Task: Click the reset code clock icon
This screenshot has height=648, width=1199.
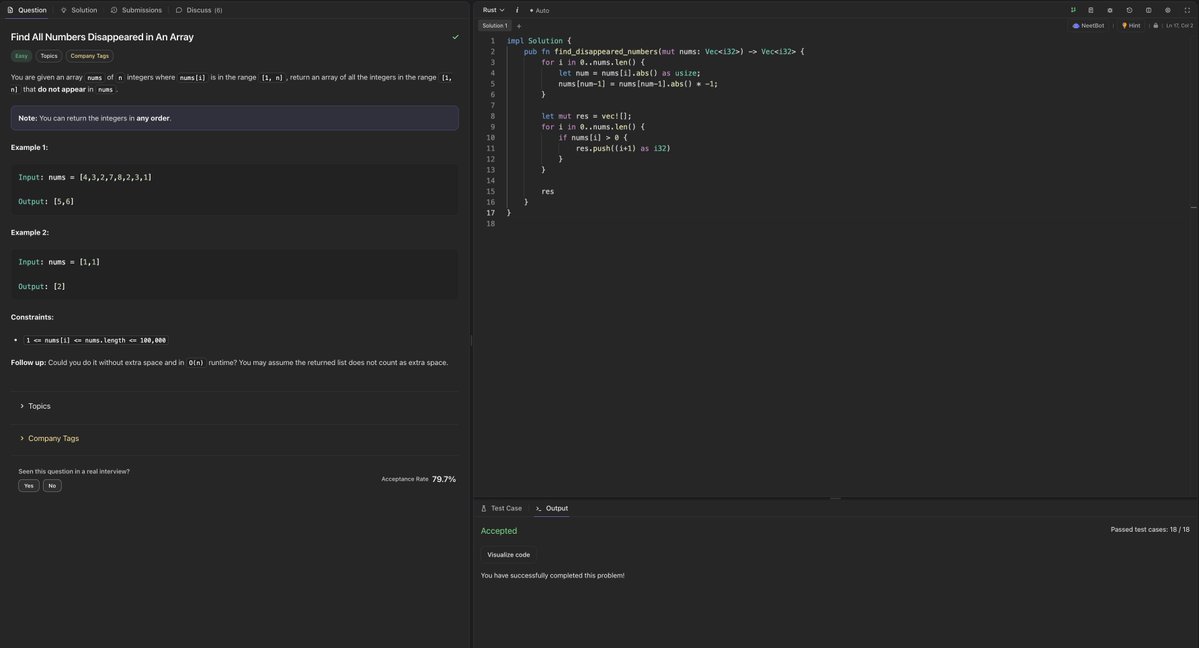Action: coord(1129,10)
